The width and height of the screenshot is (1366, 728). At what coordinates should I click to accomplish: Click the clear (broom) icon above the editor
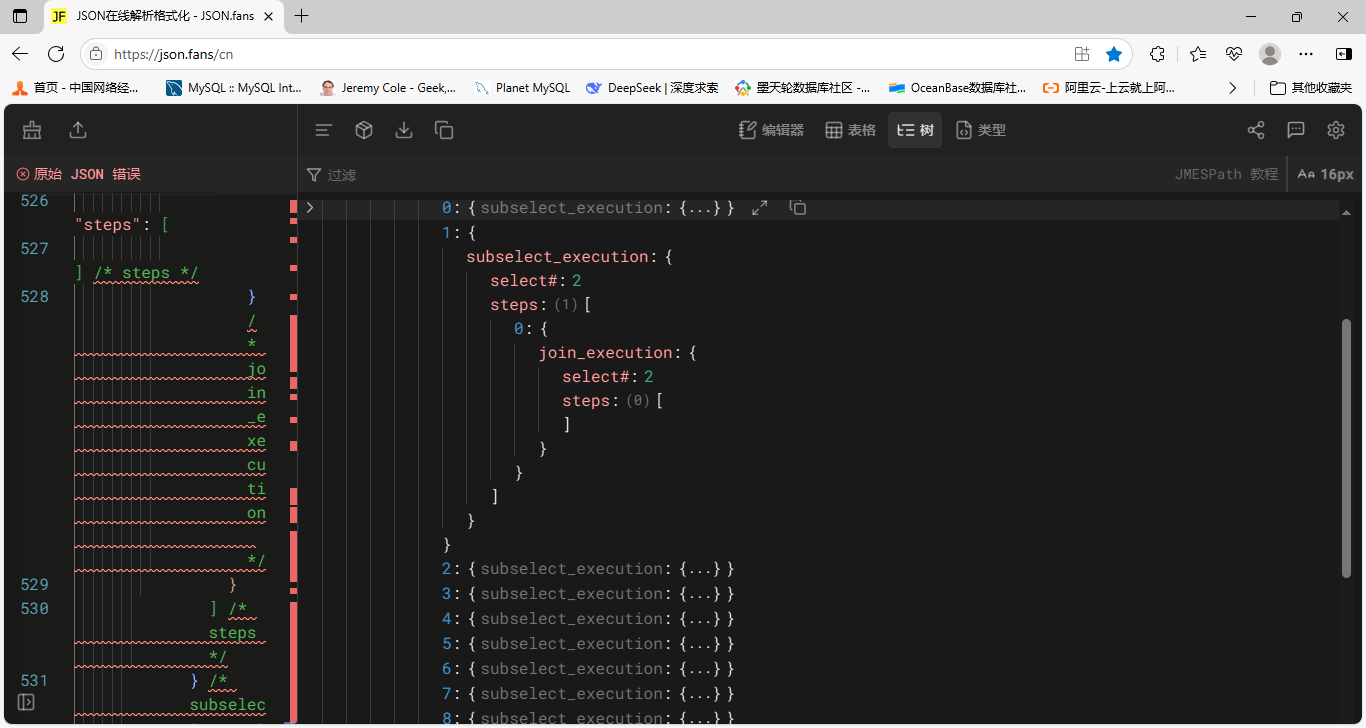(32, 130)
